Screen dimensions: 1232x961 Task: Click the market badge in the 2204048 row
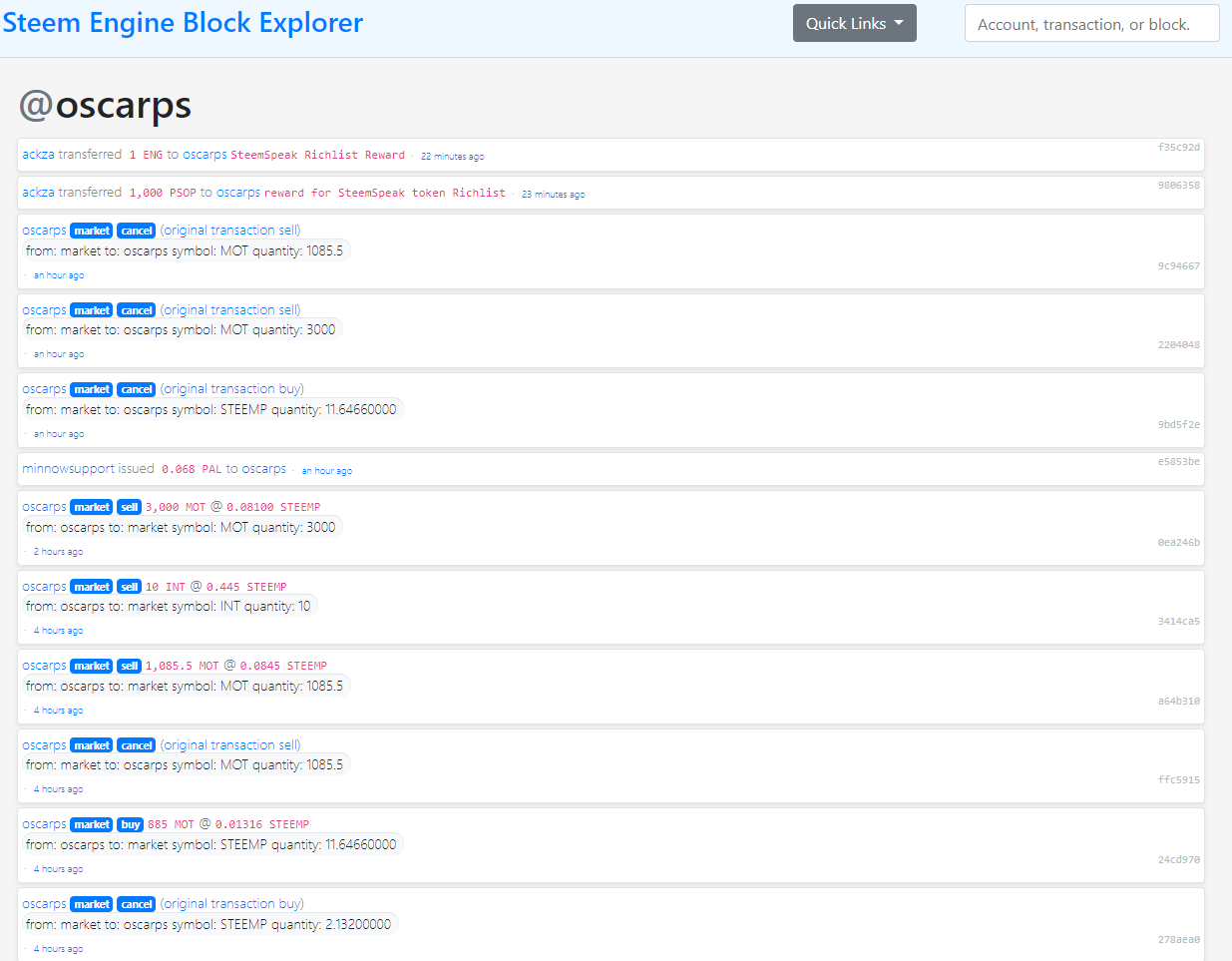tap(92, 310)
